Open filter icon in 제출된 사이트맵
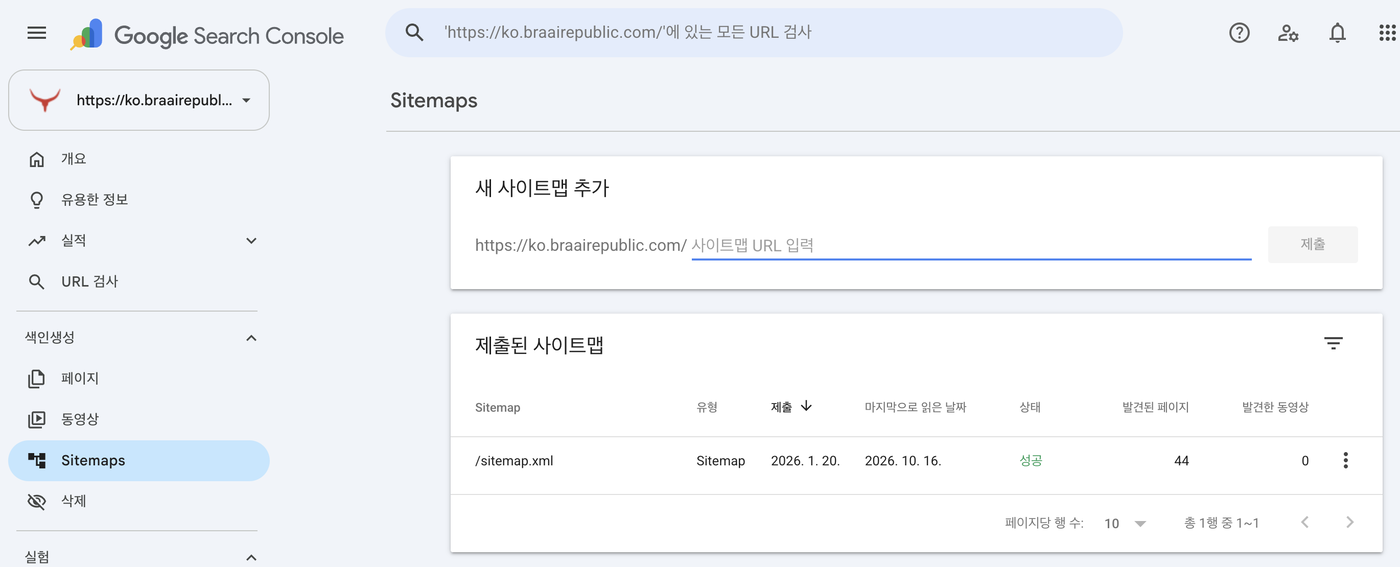Image resolution: width=1400 pixels, height=567 pixels. click(x=1333, y=343)
